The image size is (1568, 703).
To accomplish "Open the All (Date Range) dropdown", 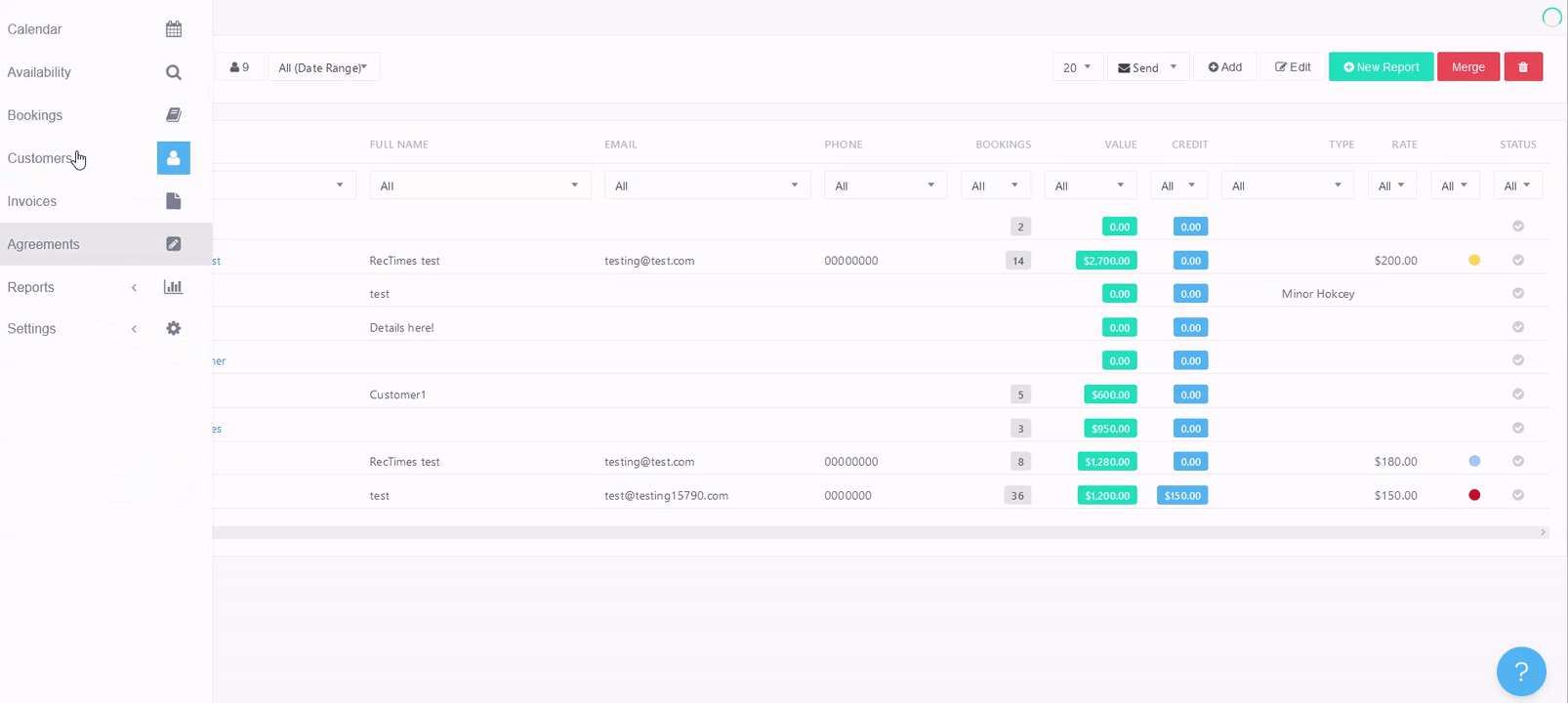I will (x=323, y=67).
